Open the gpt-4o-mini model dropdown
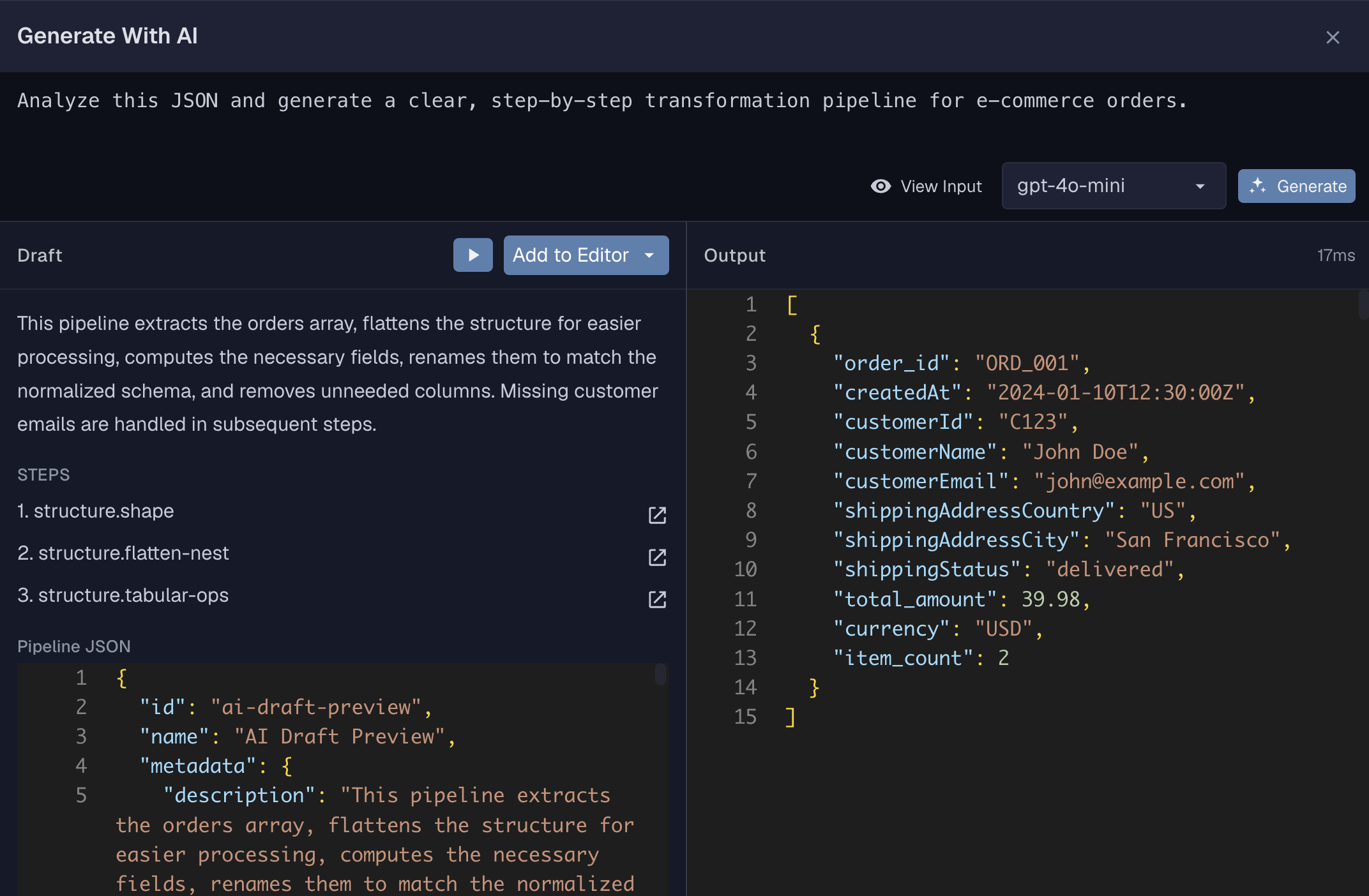Image resolution: width=1369 pixels, height=896 pixels. coord(1113,186)
